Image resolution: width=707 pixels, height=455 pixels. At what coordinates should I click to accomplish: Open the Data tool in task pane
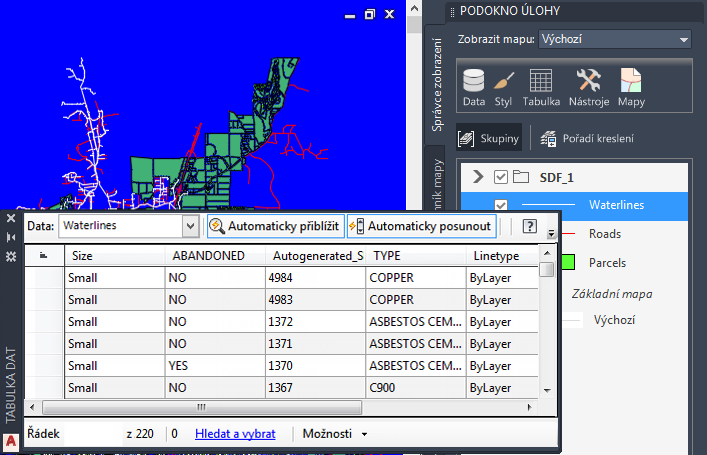(473, 87)
